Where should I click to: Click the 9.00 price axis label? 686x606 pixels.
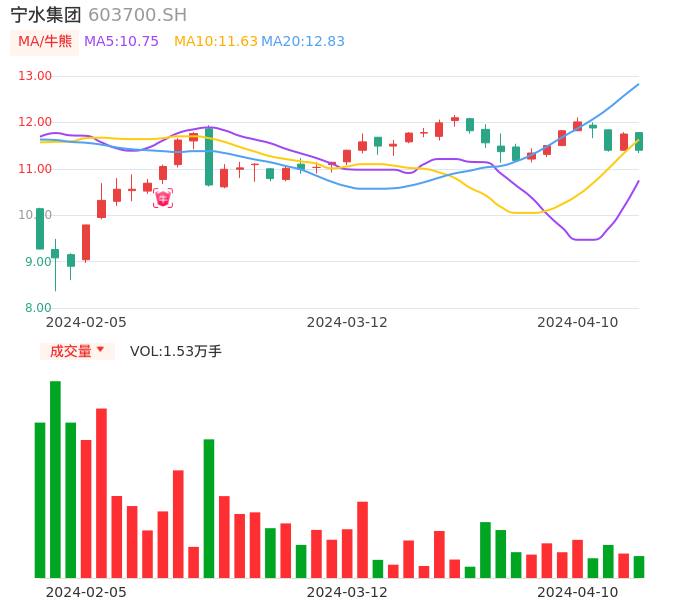pos(38,262)
